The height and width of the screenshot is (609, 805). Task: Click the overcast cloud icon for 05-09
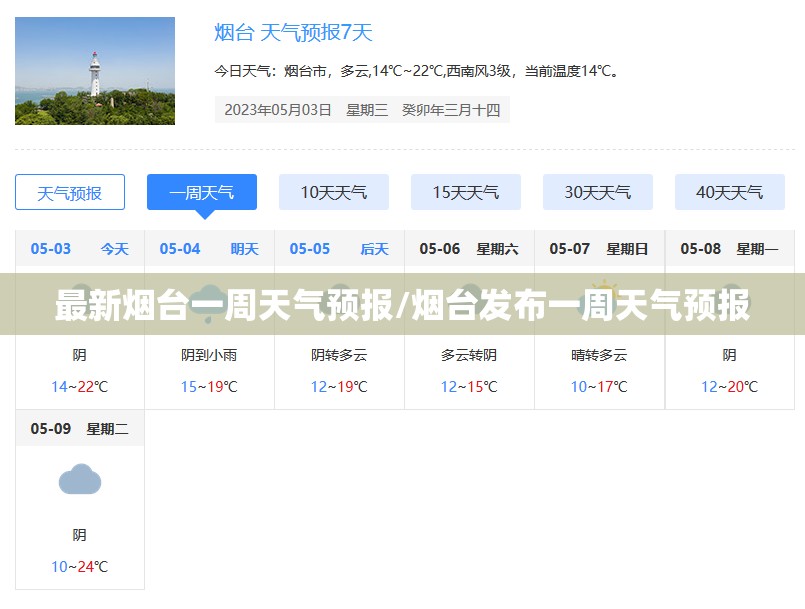pos(80,480)
